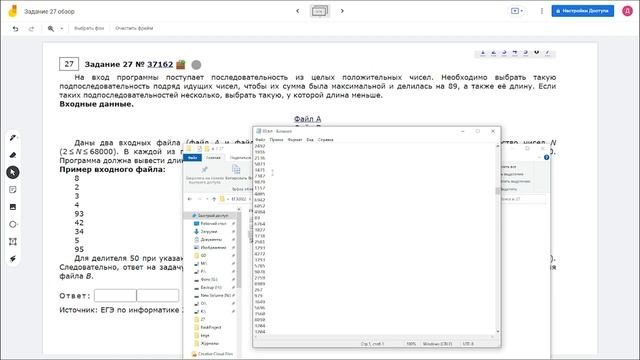This screenshot has height=360, width=640.
Task: Click the second answer input field
Action: 158,296
